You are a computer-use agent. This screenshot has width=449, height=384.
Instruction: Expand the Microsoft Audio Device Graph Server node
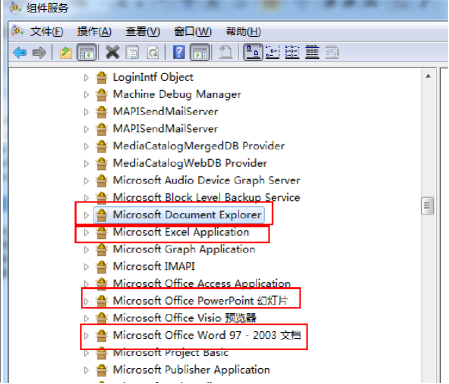point(86,181)
